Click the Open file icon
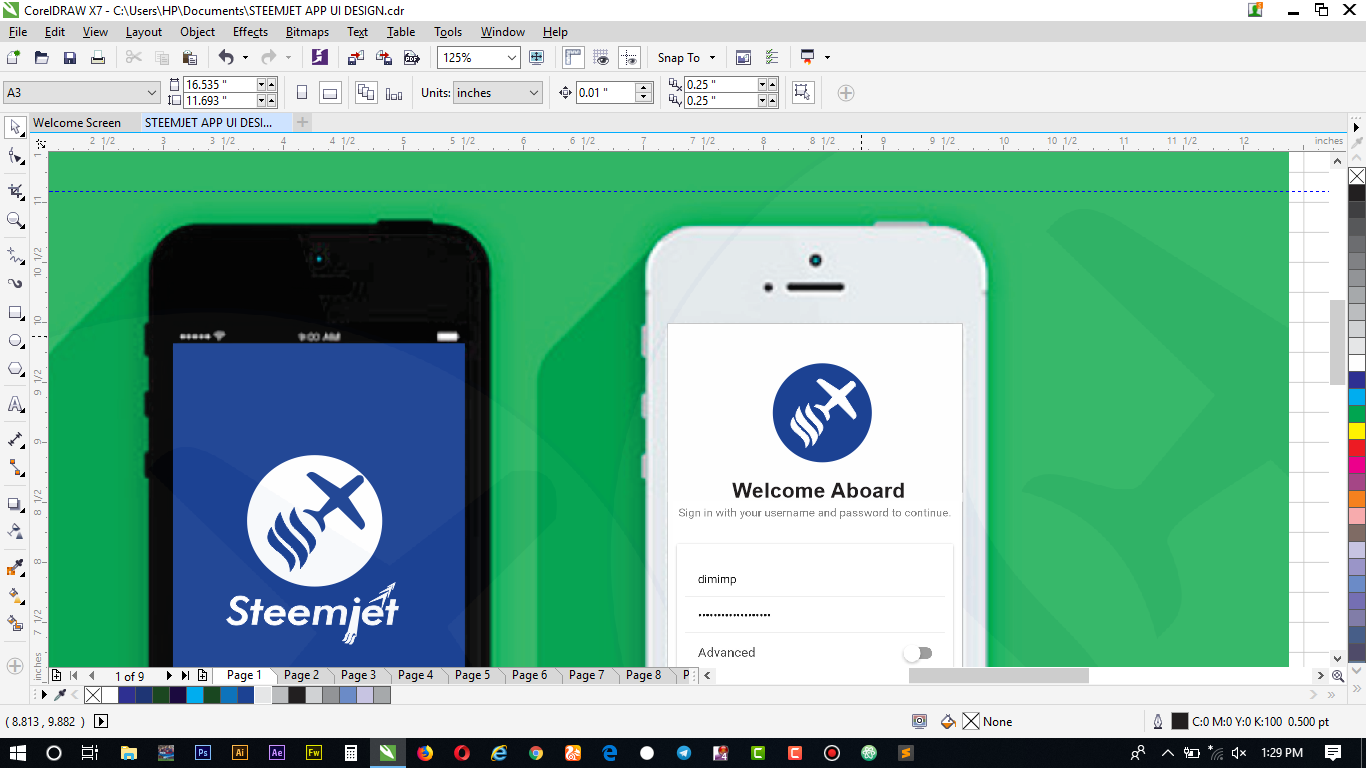The image size is (1366, 768). coord(42,58)
